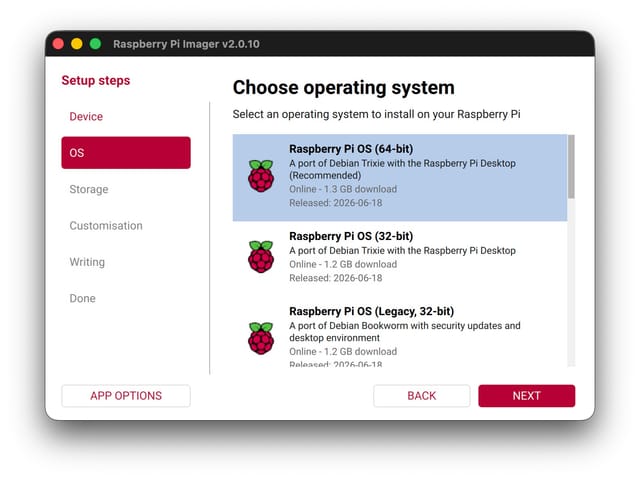Image resolution: width=640 pixels, height=480 pixels.
Task: Click 32-bit "Online - 1.2 GB download" line
Action: coord(343,264)
